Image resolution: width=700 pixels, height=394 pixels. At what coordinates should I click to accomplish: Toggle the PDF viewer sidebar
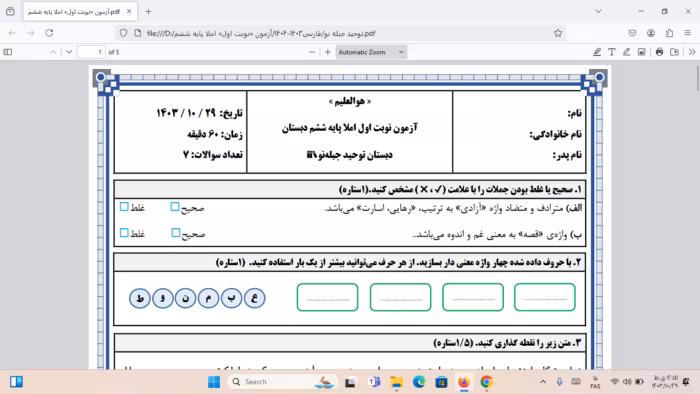[8, 52]
